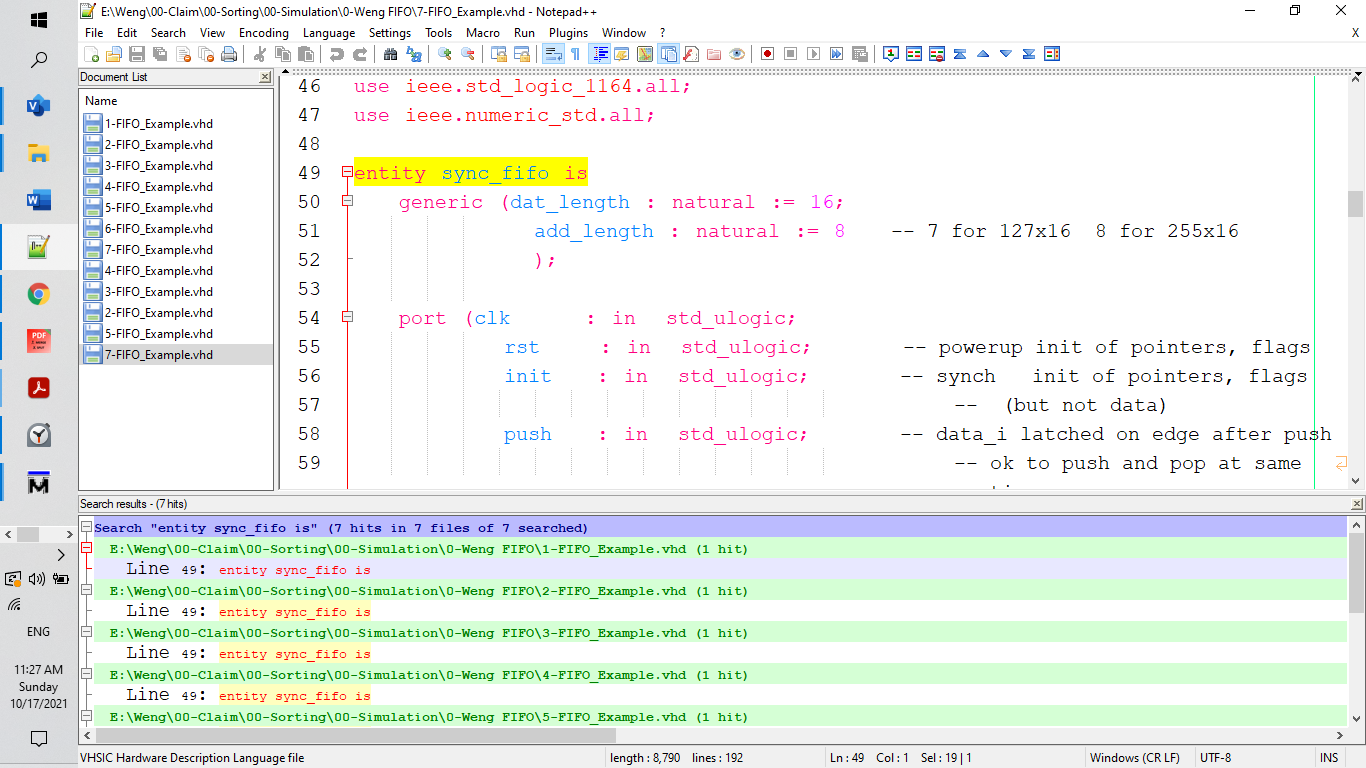Close the Document List panel
This screenshot has height=768, width=1366.
(x=265, y=77)
